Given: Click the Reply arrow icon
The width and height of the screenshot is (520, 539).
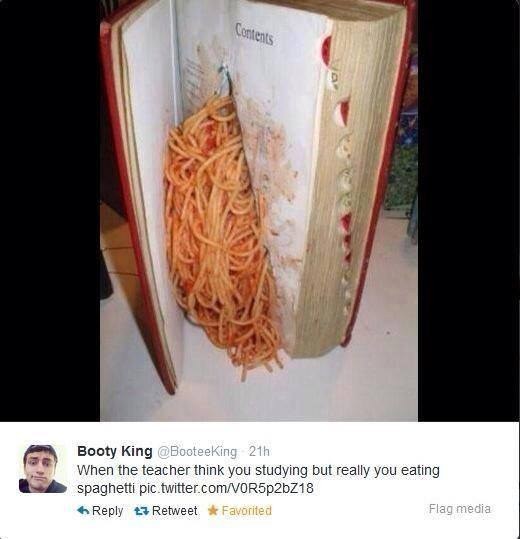Looking at the screenshot, I should [83, 510].
